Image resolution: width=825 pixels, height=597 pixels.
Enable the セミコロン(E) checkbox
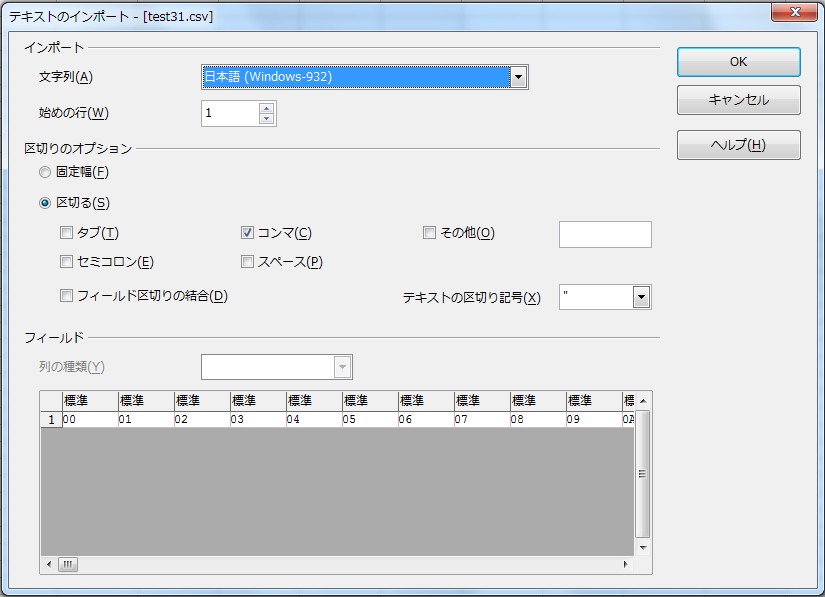click(66, 261)
